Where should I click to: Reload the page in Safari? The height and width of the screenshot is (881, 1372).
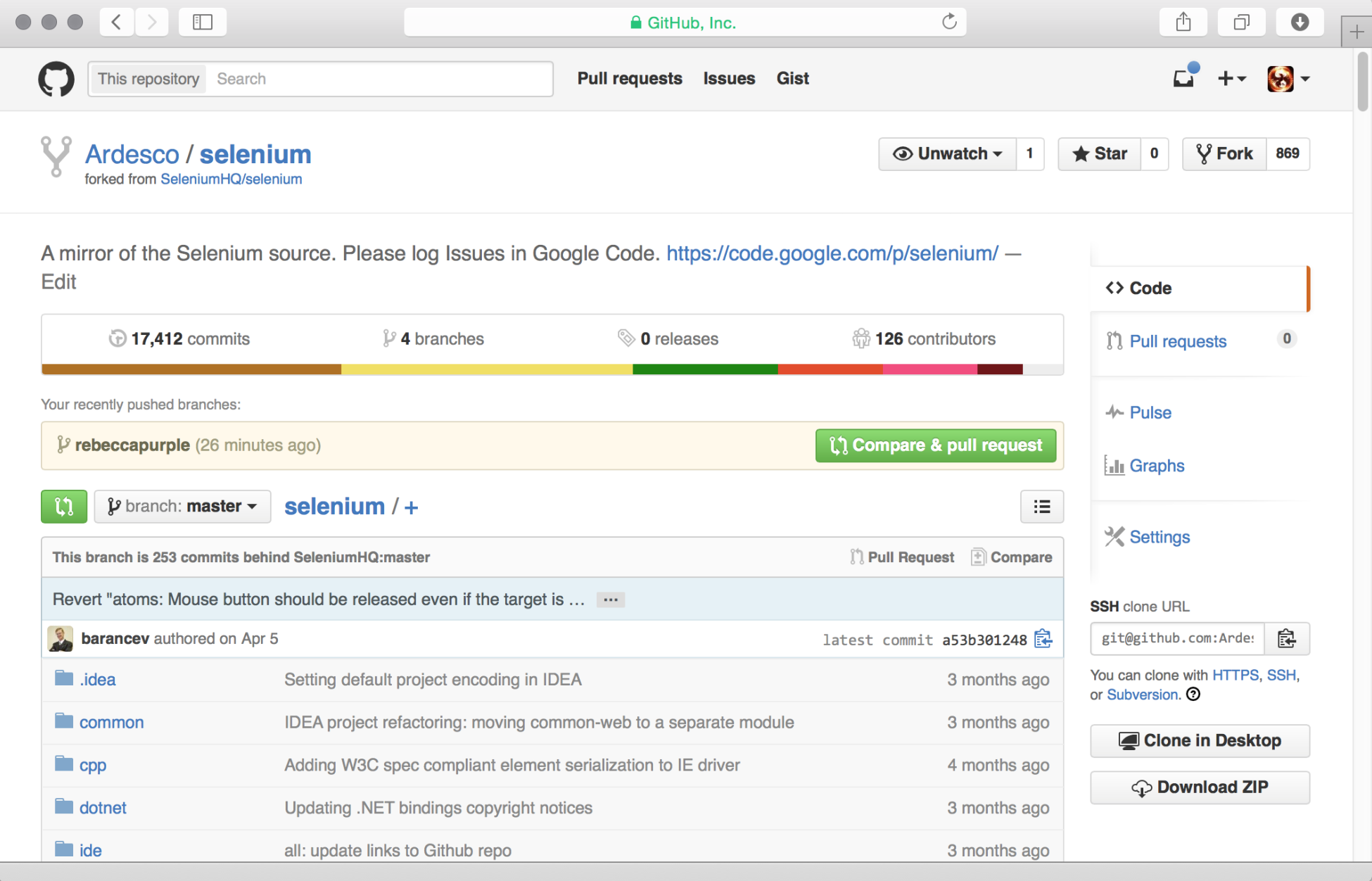(949, 22)
